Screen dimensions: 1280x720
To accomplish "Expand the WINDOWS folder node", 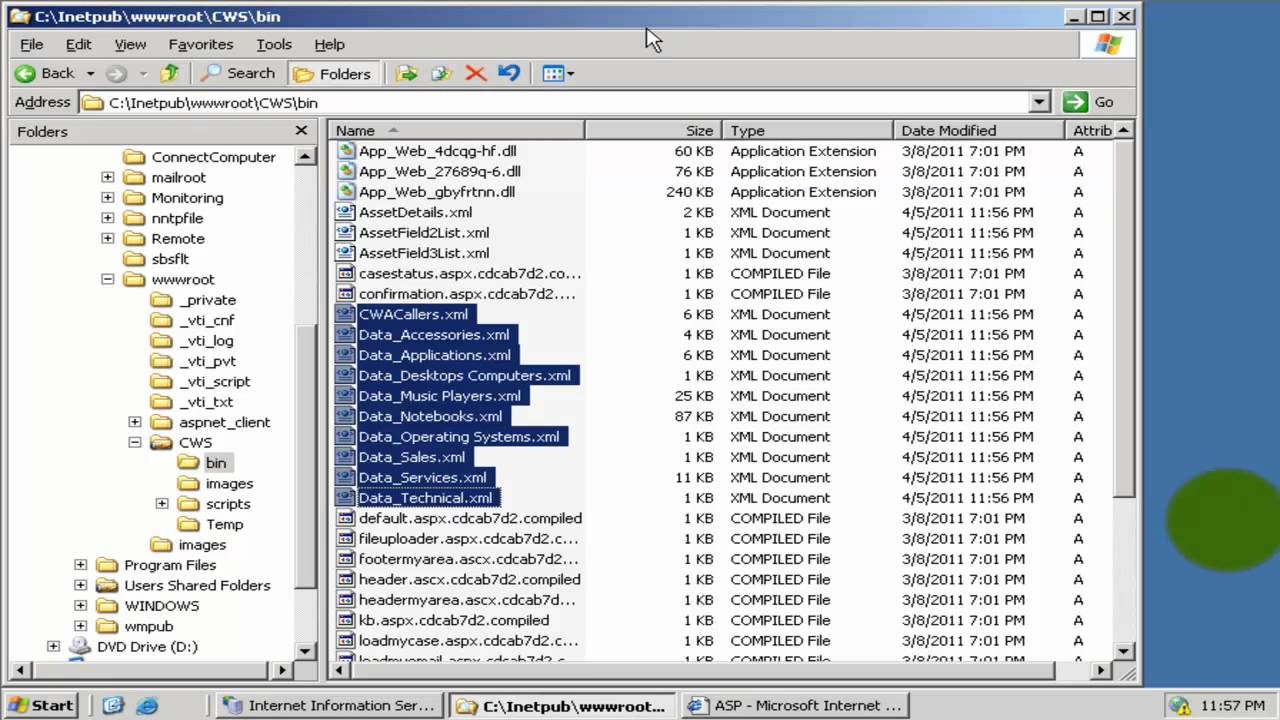I will 81,606.
